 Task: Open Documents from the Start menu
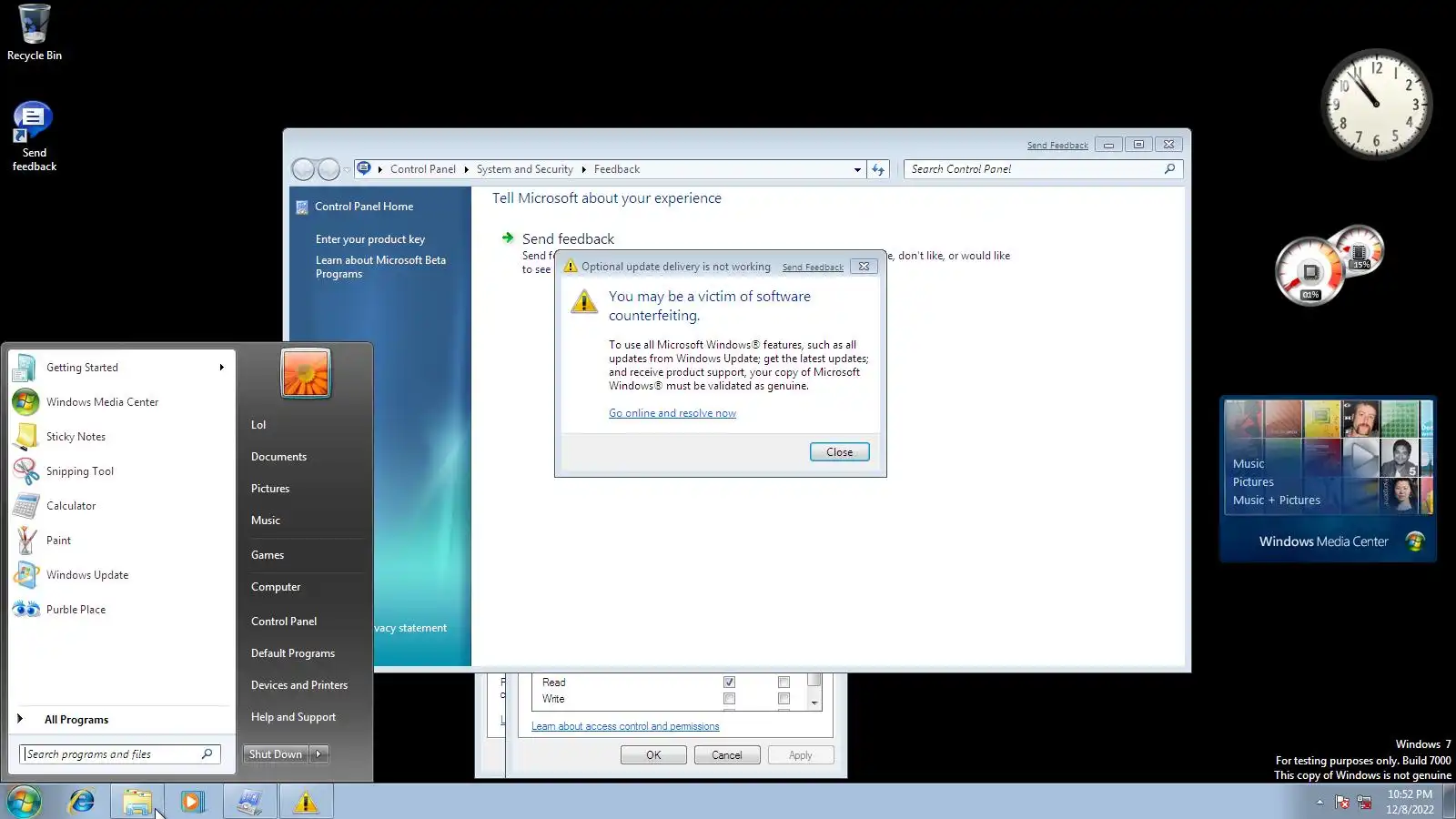point(278,457)
